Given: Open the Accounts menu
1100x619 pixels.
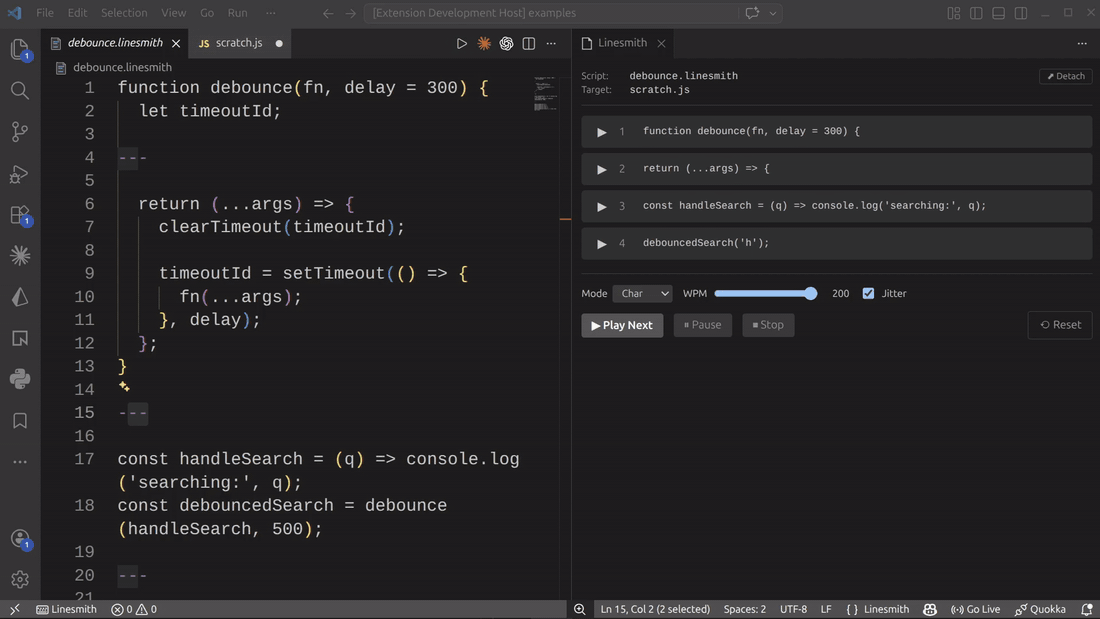Looking at the screenshot, I should [x=20, y=539].
